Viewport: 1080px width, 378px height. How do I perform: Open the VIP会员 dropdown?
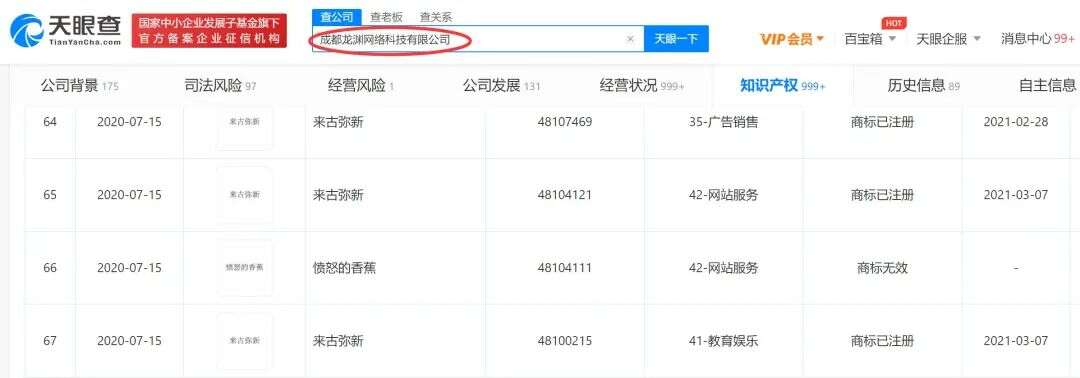click(x=792, y=39)
